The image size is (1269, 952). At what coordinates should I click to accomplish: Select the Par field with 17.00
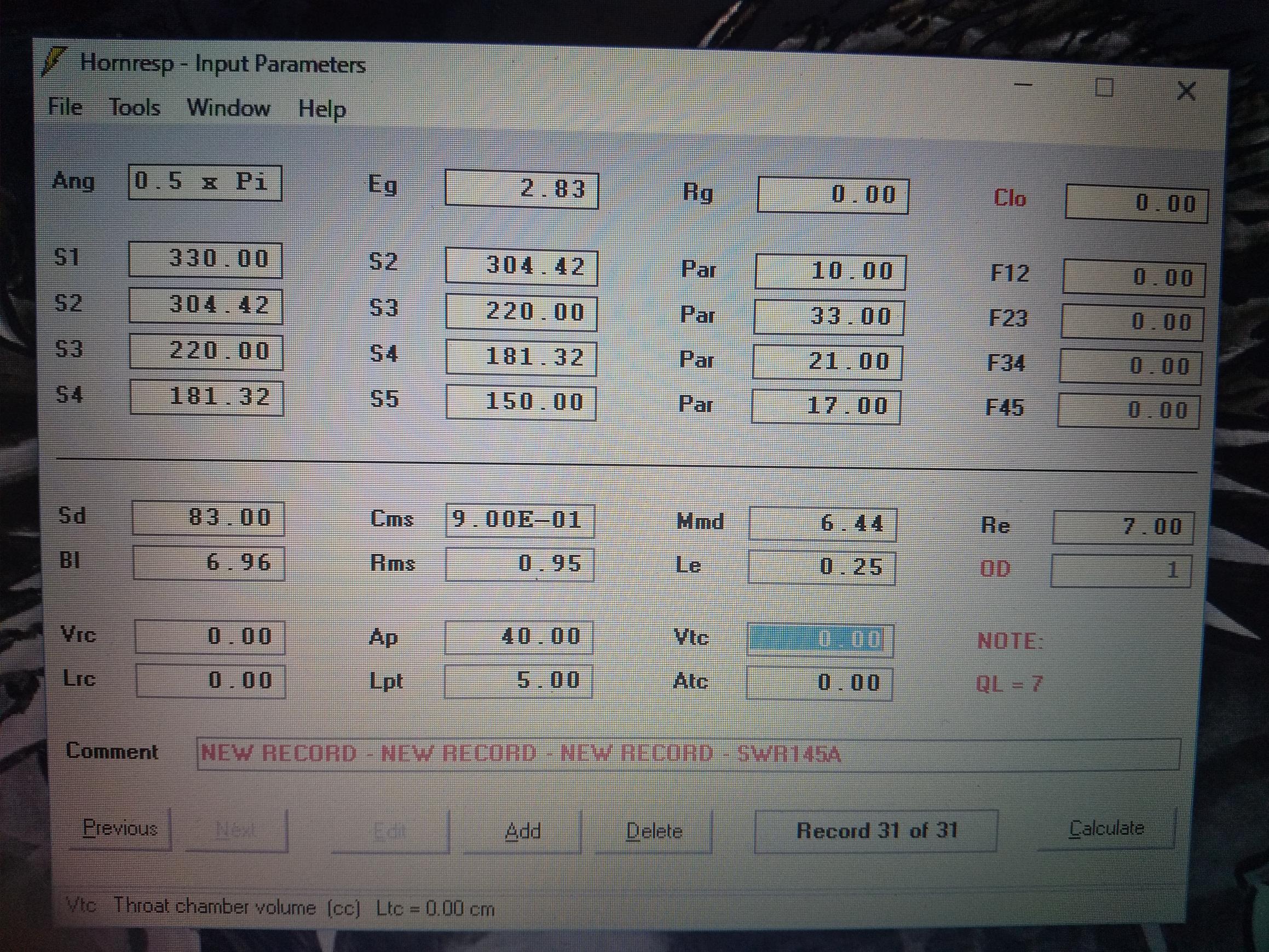coord(826,406)
